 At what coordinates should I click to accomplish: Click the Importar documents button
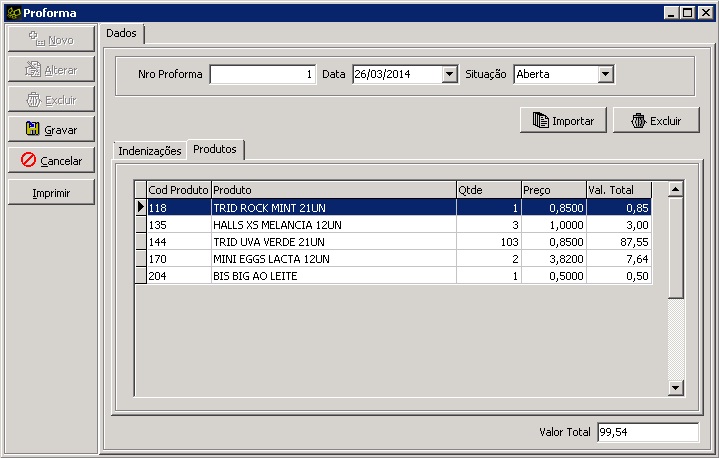[x=563, y=120]
